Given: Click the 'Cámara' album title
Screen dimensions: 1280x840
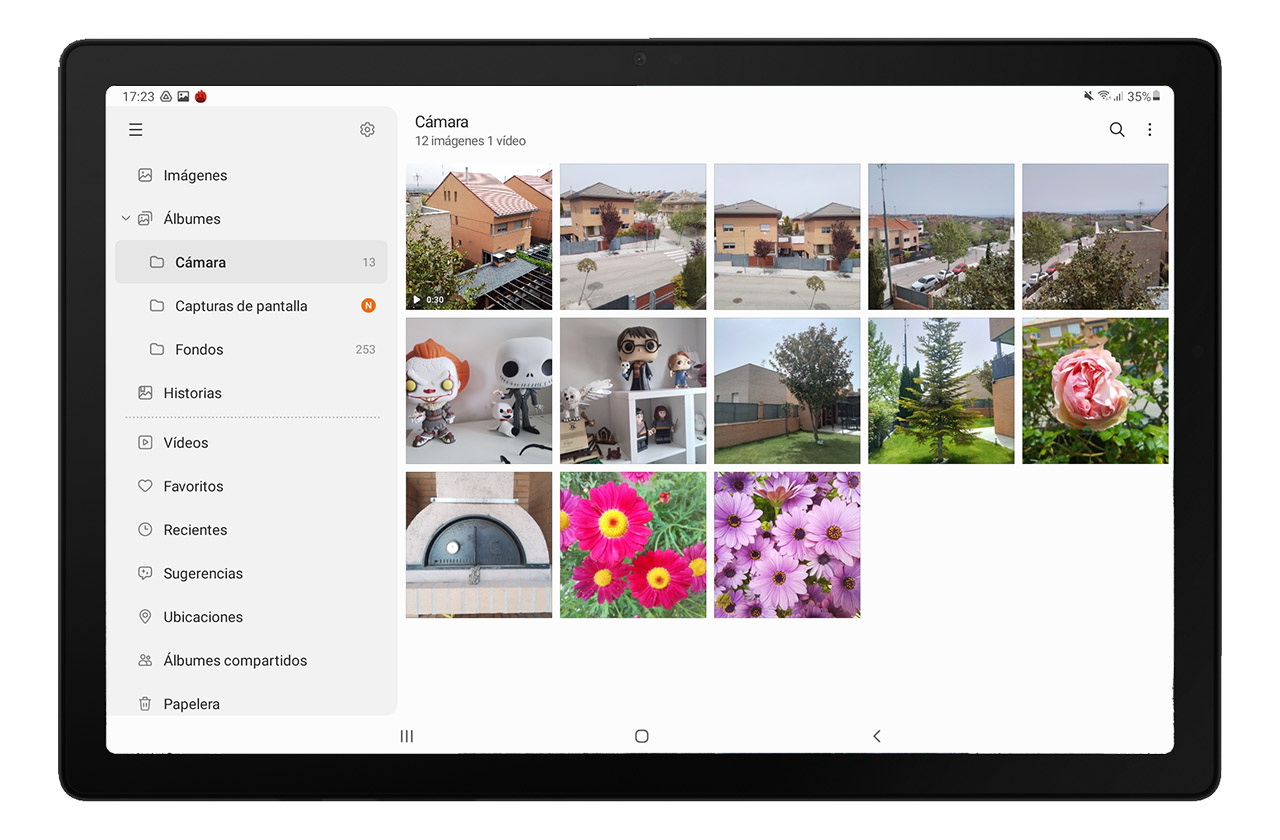Looking at the screenshot, I should (442, 122).
